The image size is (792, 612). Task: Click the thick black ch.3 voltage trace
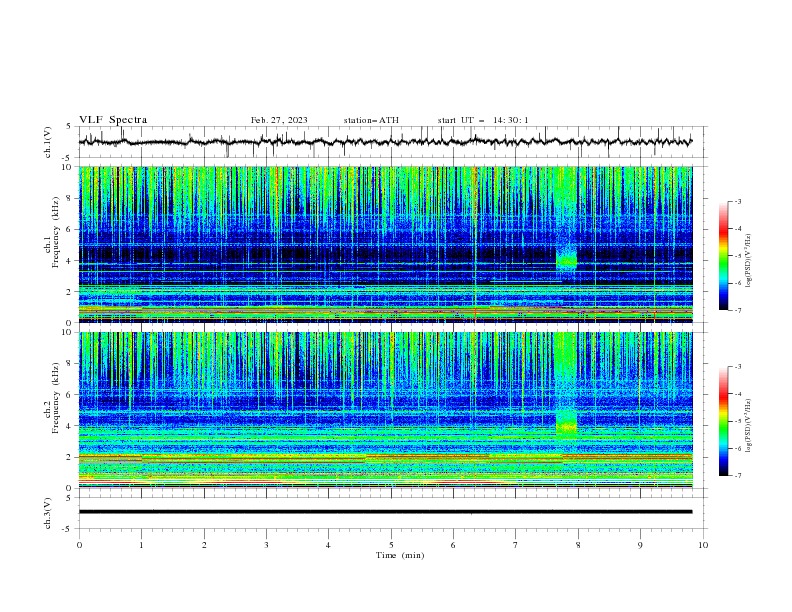(385, 512)
